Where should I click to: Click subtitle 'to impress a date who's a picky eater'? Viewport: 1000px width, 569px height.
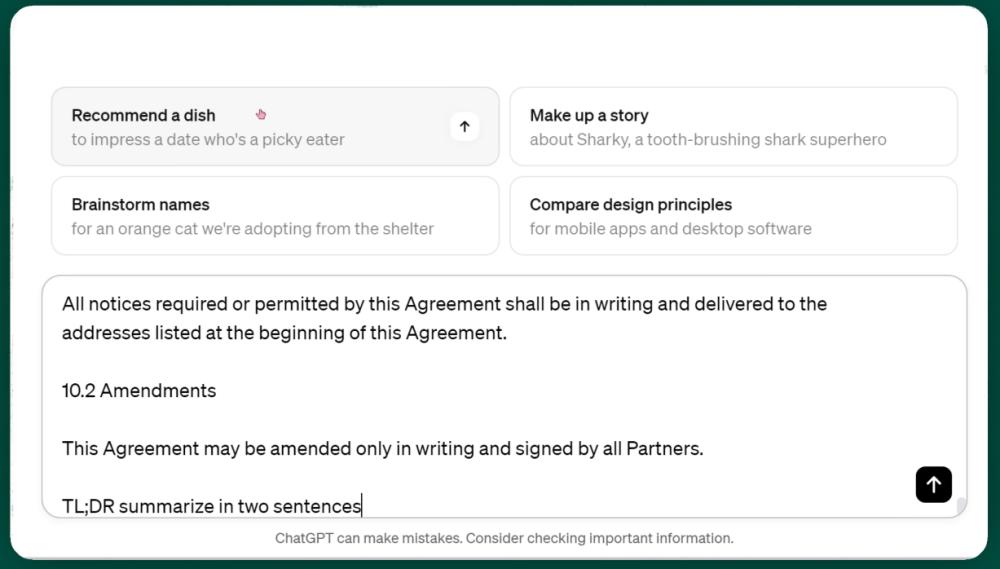pyautogui.click(x=208, y=140)
